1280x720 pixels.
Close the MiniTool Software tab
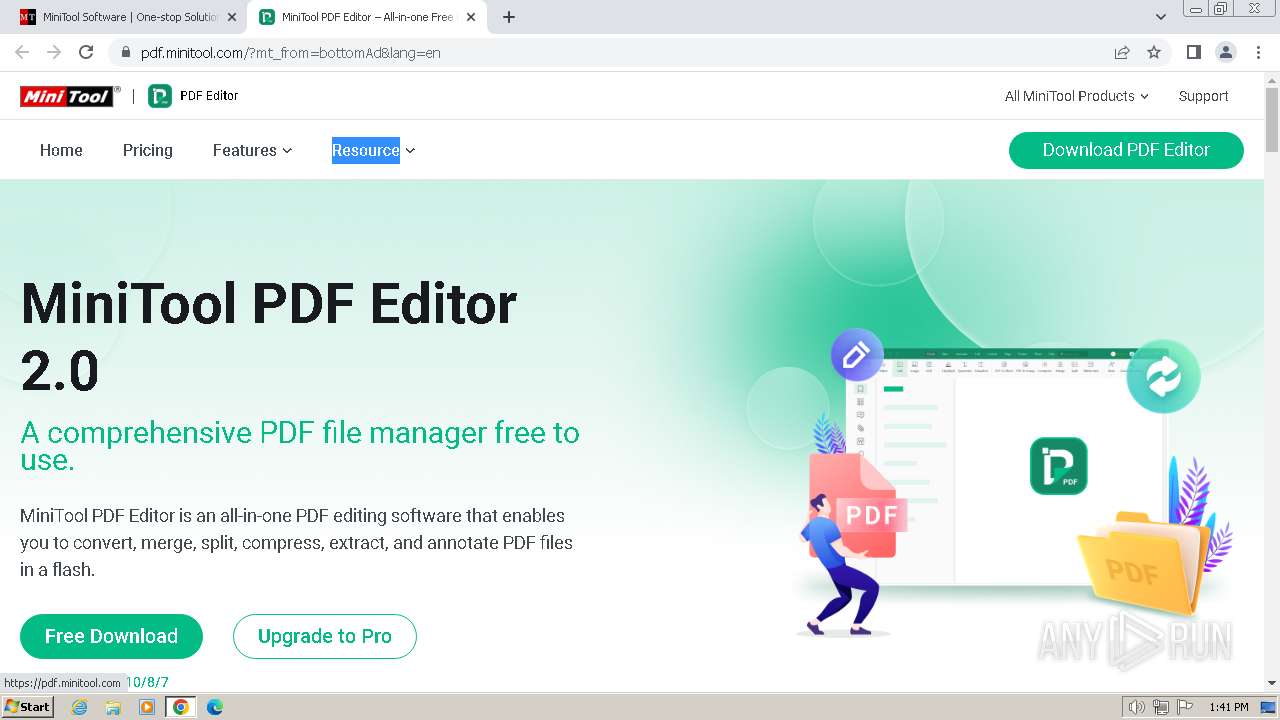tap(232, 17)
